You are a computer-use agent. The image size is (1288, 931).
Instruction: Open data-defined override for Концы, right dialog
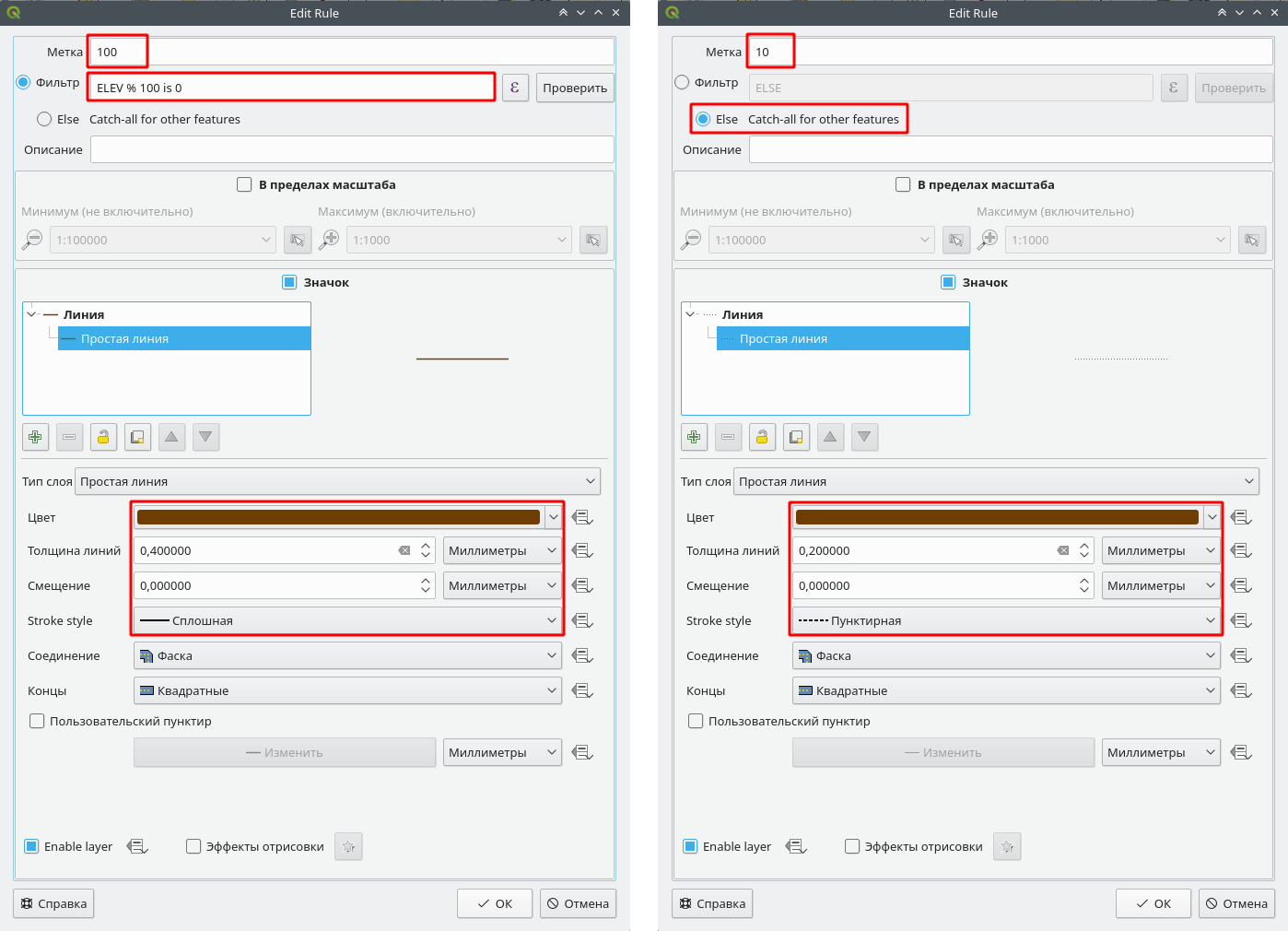1241,690
